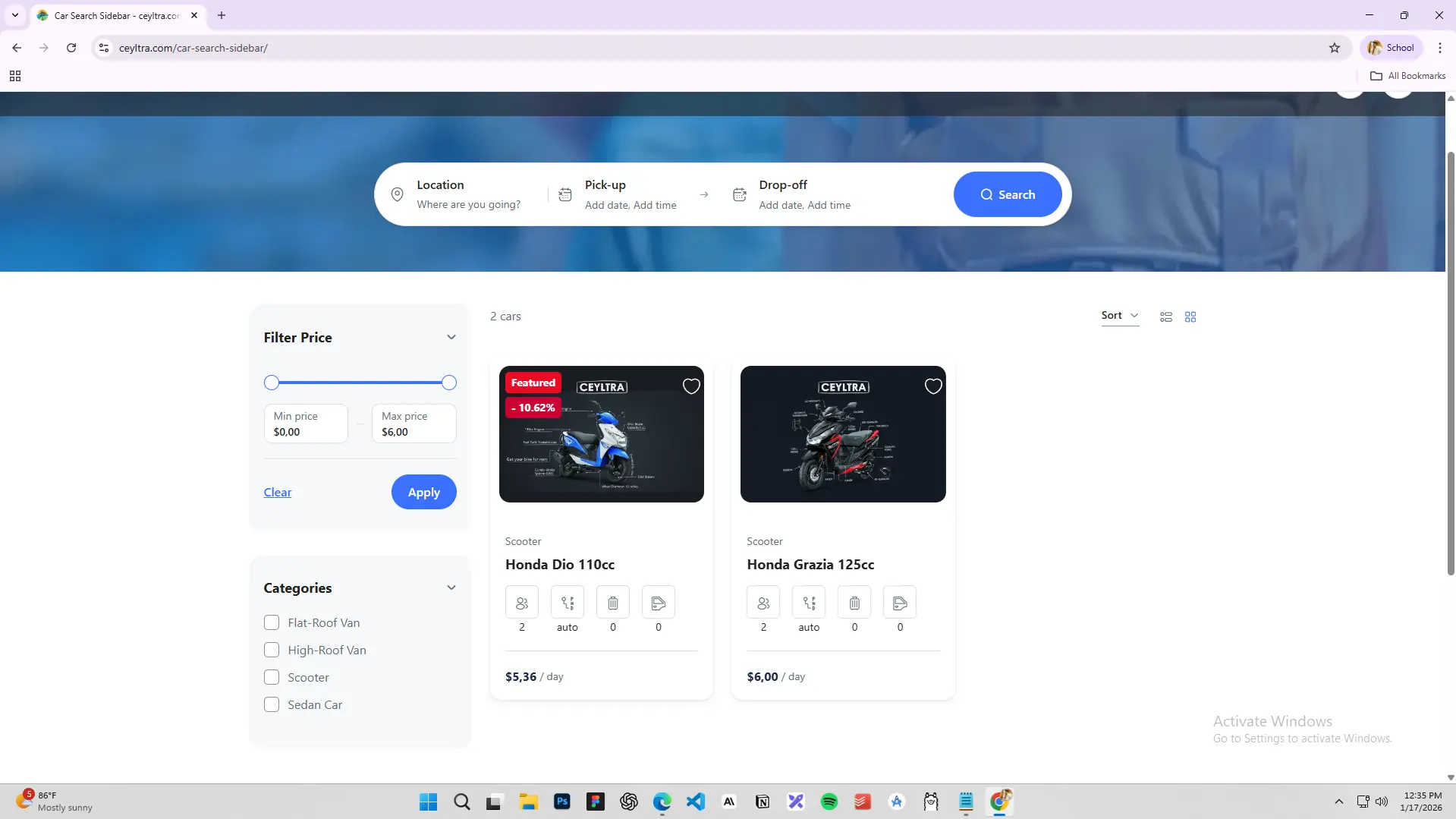Click the transmission icon on Honda Grazia
Screen dimensions: 1456x819
tap(809, 603)
